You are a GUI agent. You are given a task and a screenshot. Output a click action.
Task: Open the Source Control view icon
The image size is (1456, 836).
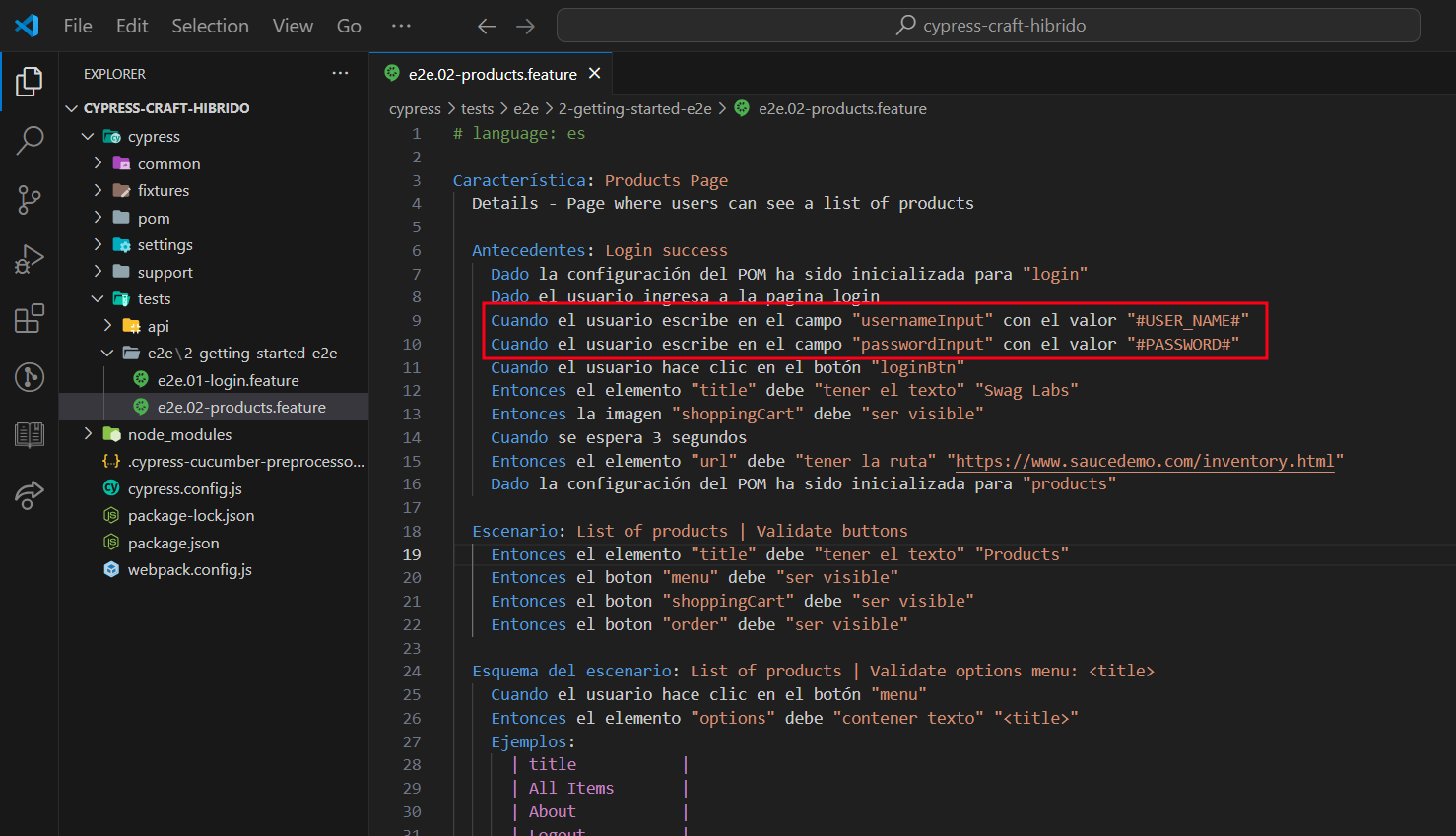(x=30, y=200)
